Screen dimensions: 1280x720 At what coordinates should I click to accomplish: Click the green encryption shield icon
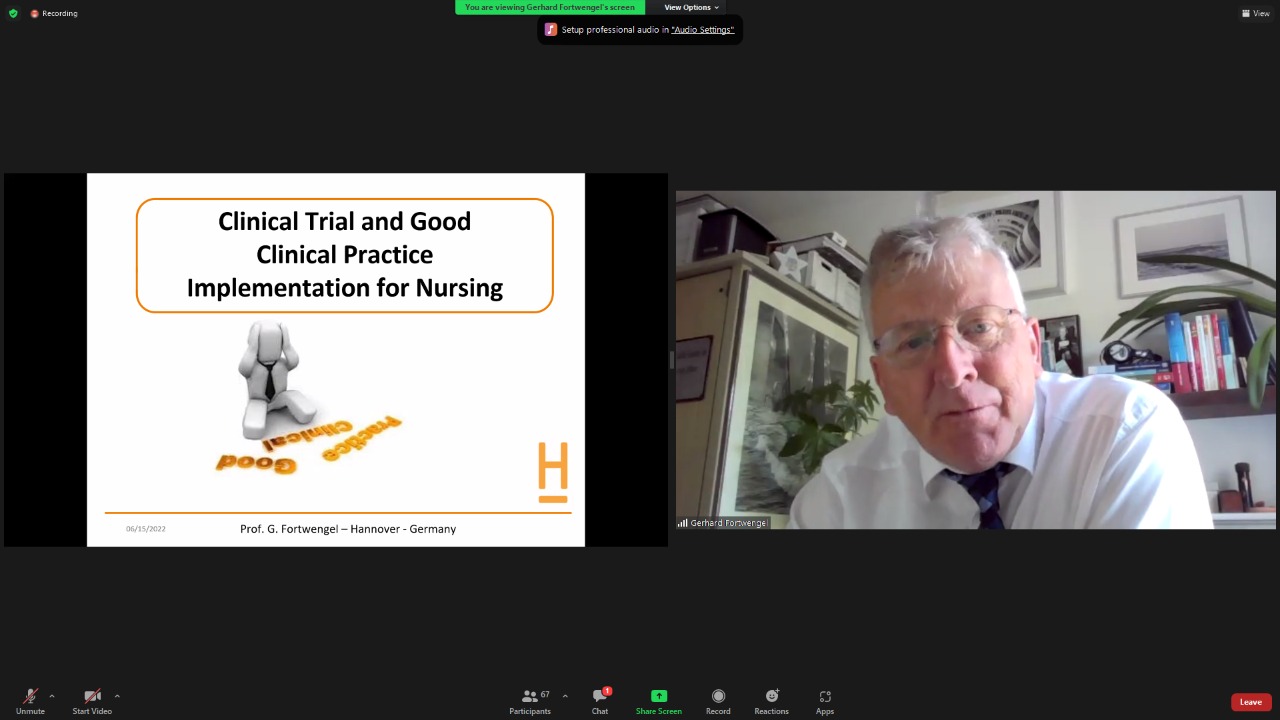point(13,13)
